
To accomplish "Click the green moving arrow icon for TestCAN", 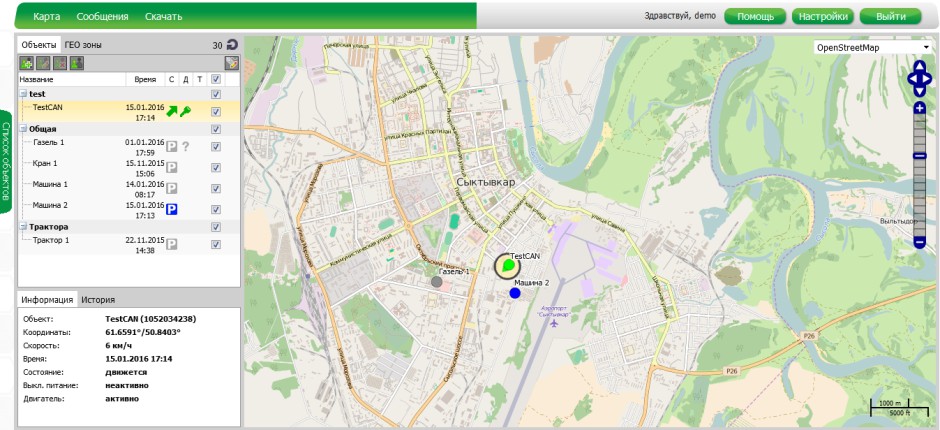I will (172, 111).
